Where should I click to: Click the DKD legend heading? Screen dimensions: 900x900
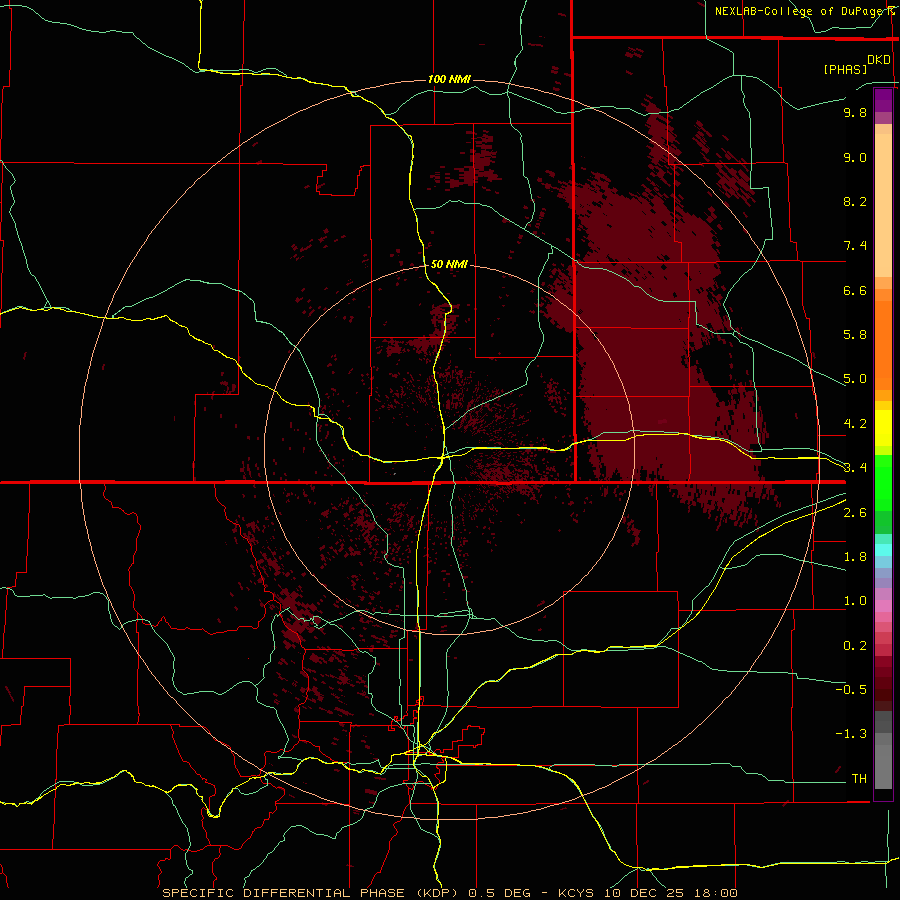click(x=879, y=60)
